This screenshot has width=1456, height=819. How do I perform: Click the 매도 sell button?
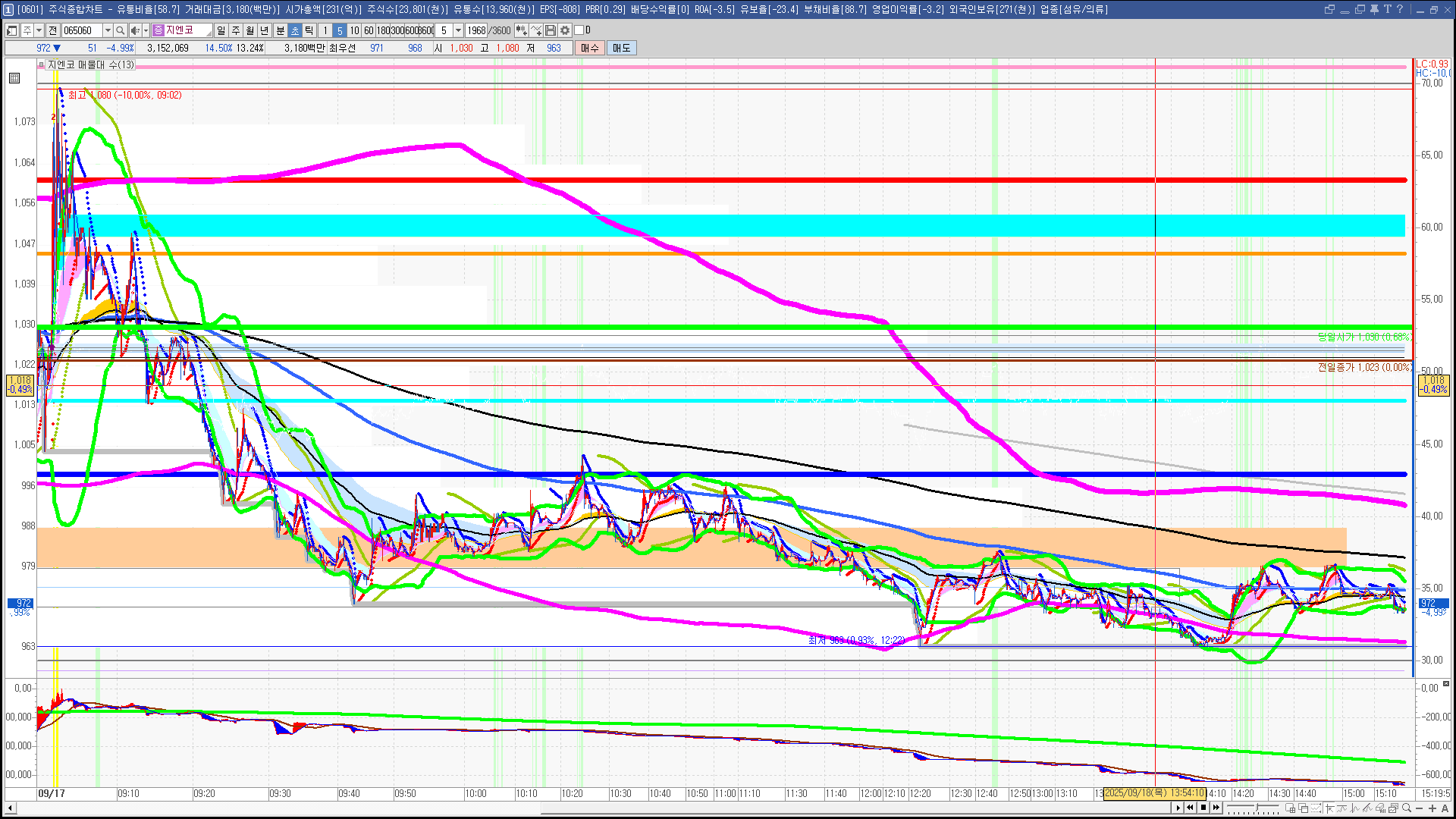point(621,48)
